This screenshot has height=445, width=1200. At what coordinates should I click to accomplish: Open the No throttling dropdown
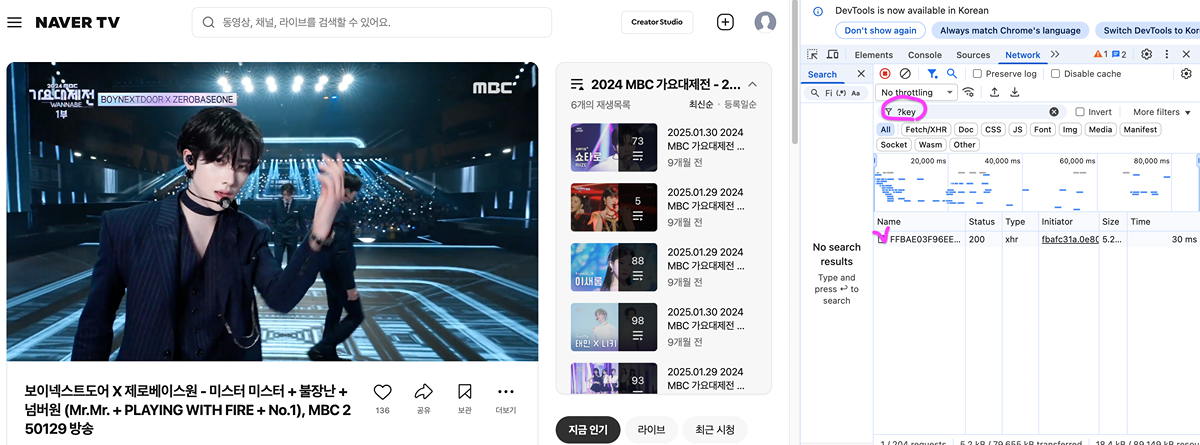[917, 93]
